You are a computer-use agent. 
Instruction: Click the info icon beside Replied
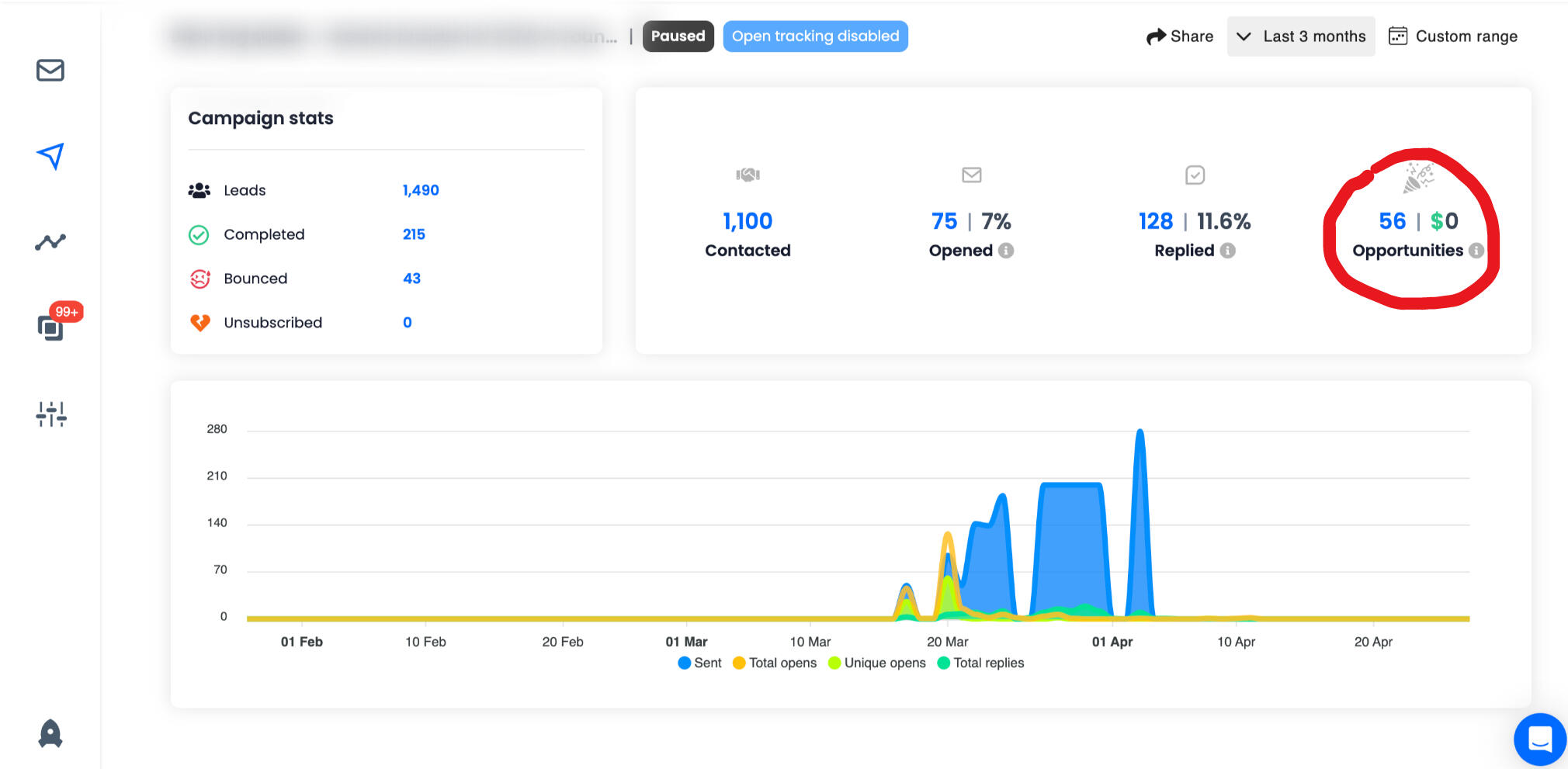tap(1227, 251)
